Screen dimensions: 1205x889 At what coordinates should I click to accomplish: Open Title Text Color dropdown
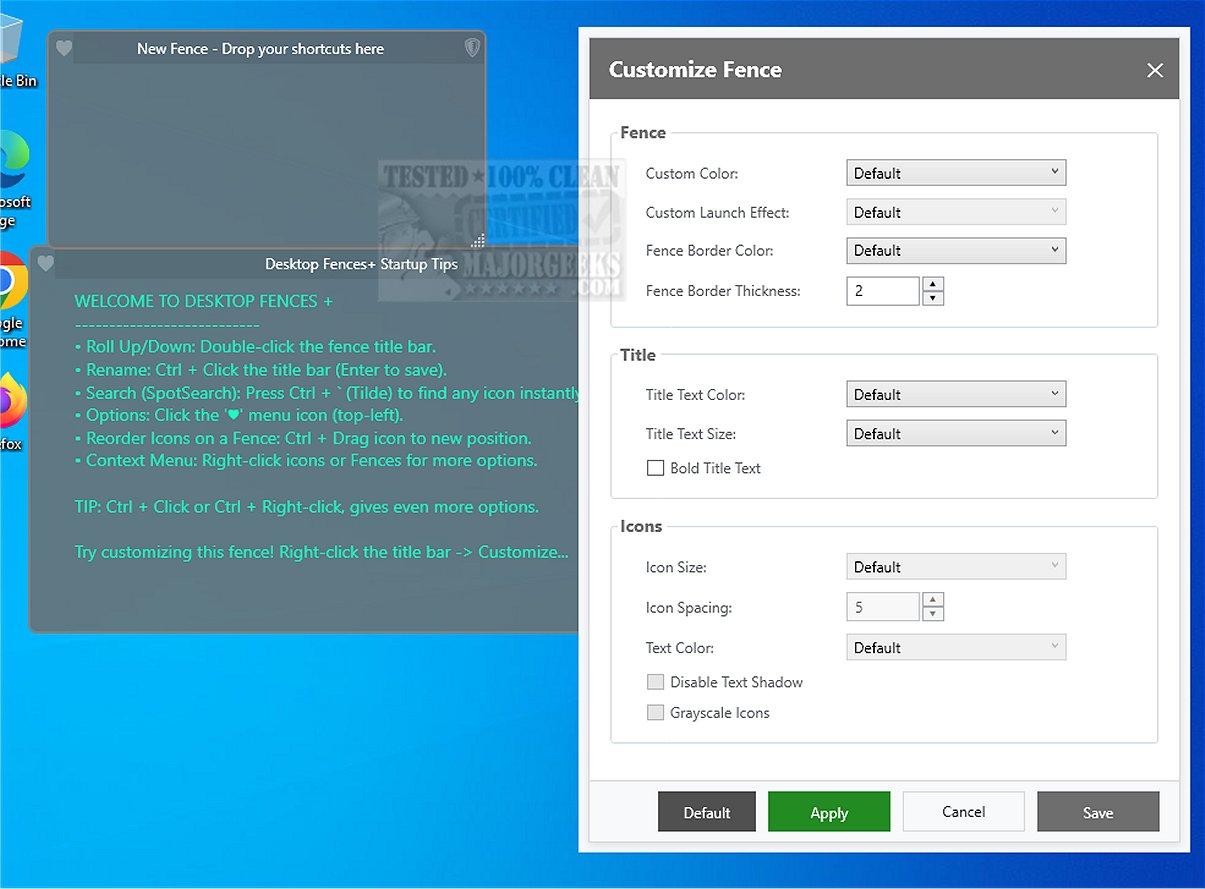point(956,395)
